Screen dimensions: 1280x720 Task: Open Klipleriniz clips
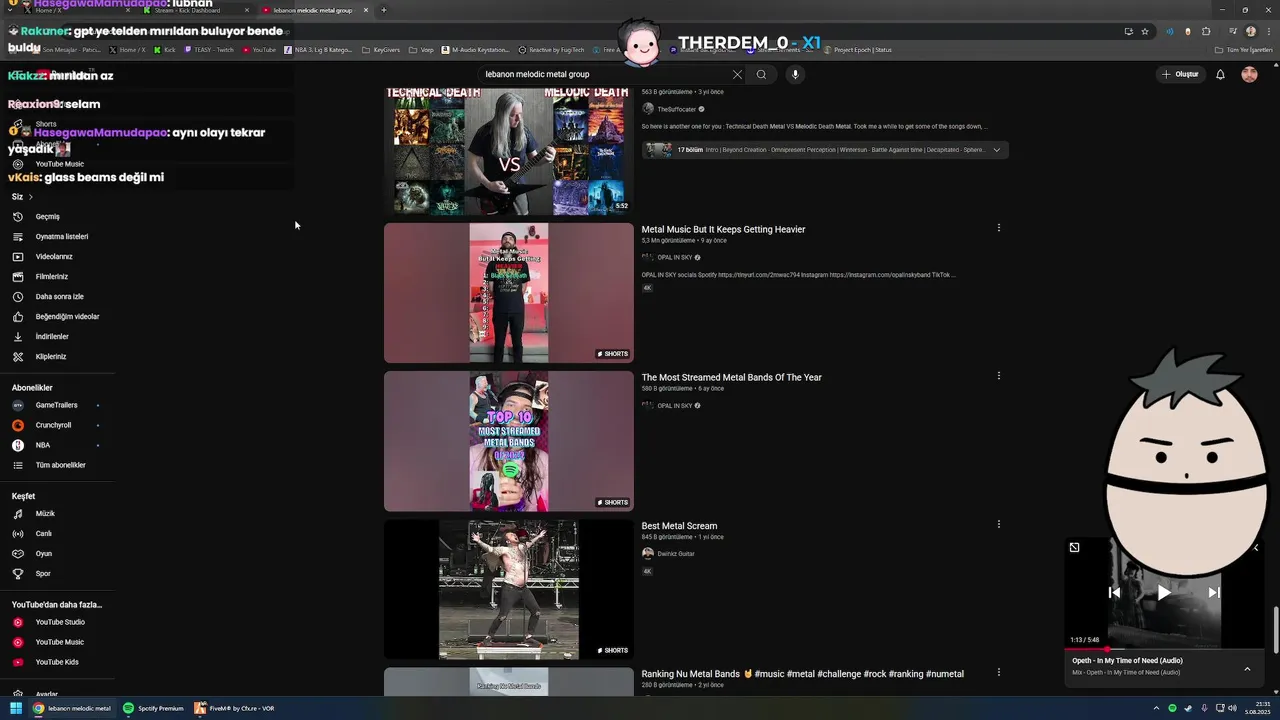click(51, 357)
